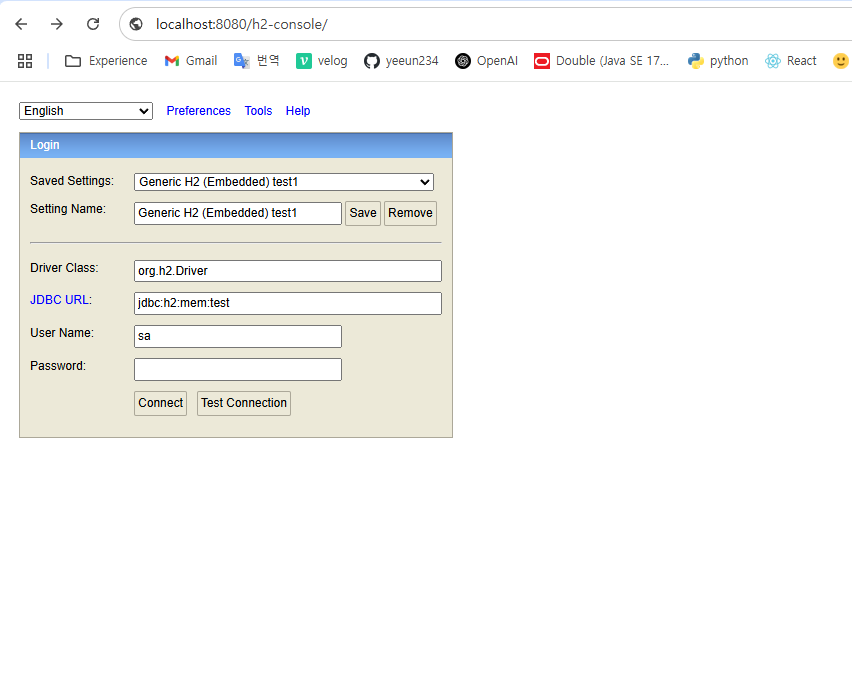This screenshot has height=694, width=852.
Task: Open the 번역 translate bookmark
Action: pos(256,61)
